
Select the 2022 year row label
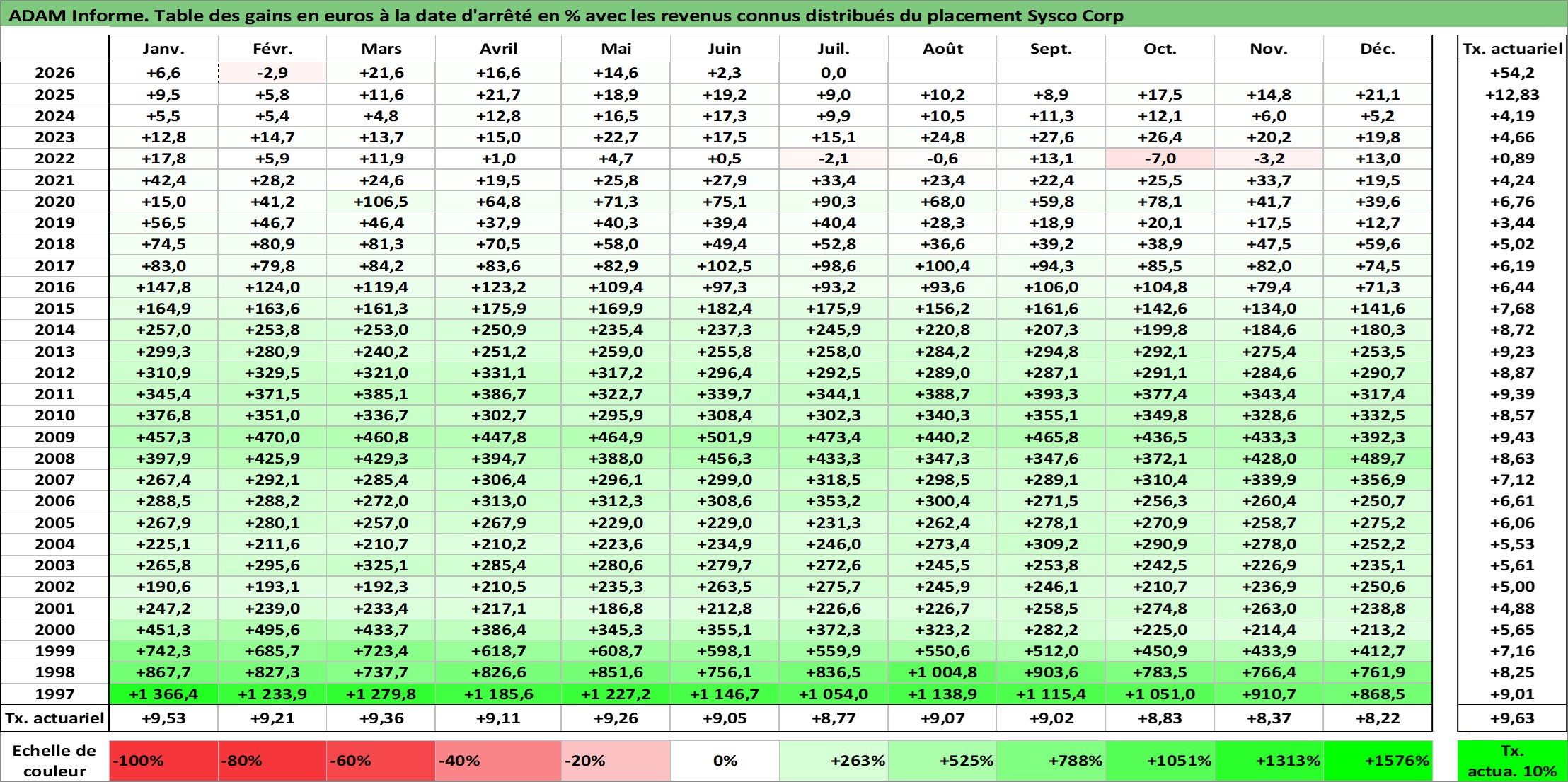pyautogui.click(x=55, y=159)
